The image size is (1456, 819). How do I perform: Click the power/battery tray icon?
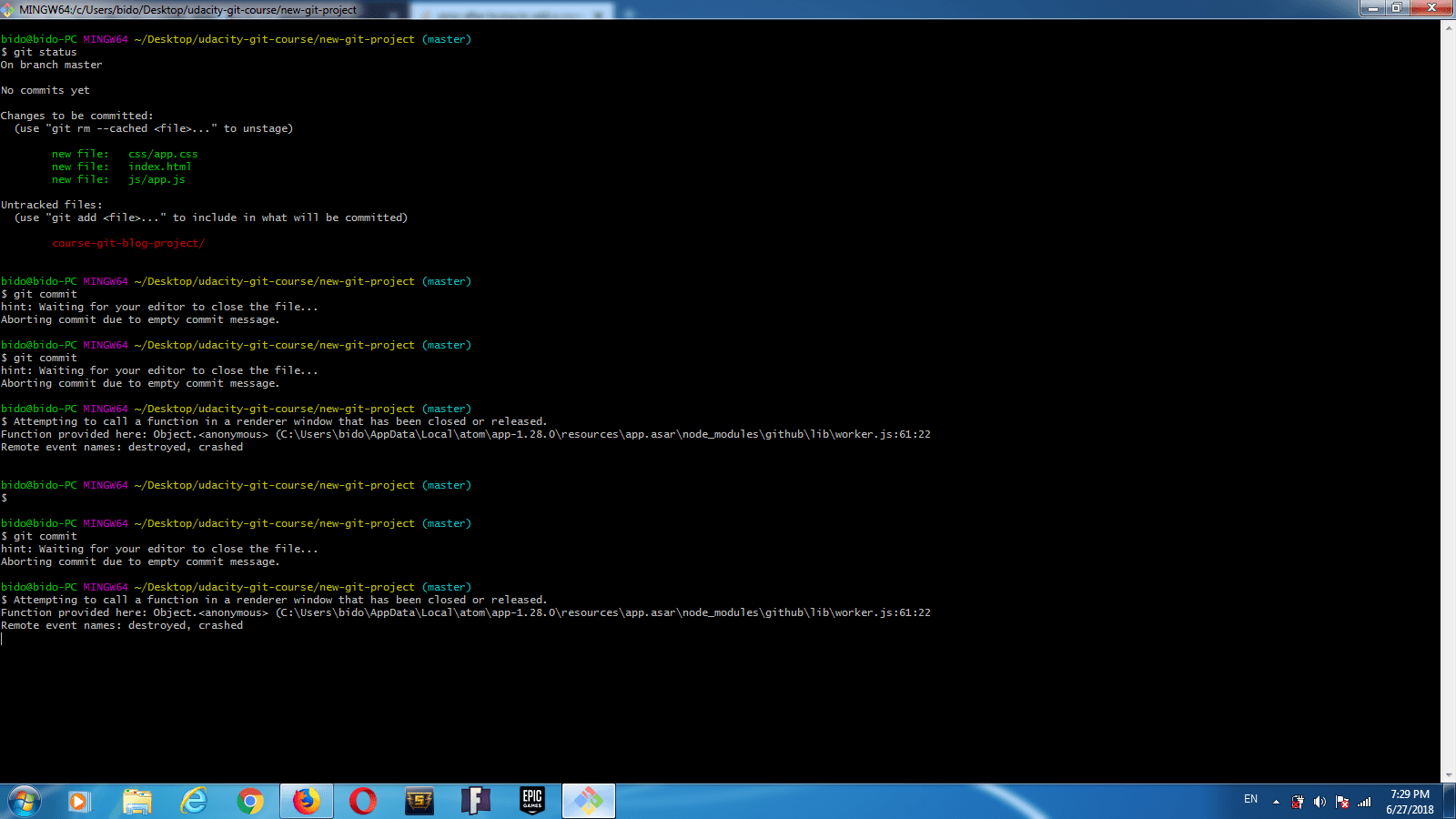coord(1298,802)
